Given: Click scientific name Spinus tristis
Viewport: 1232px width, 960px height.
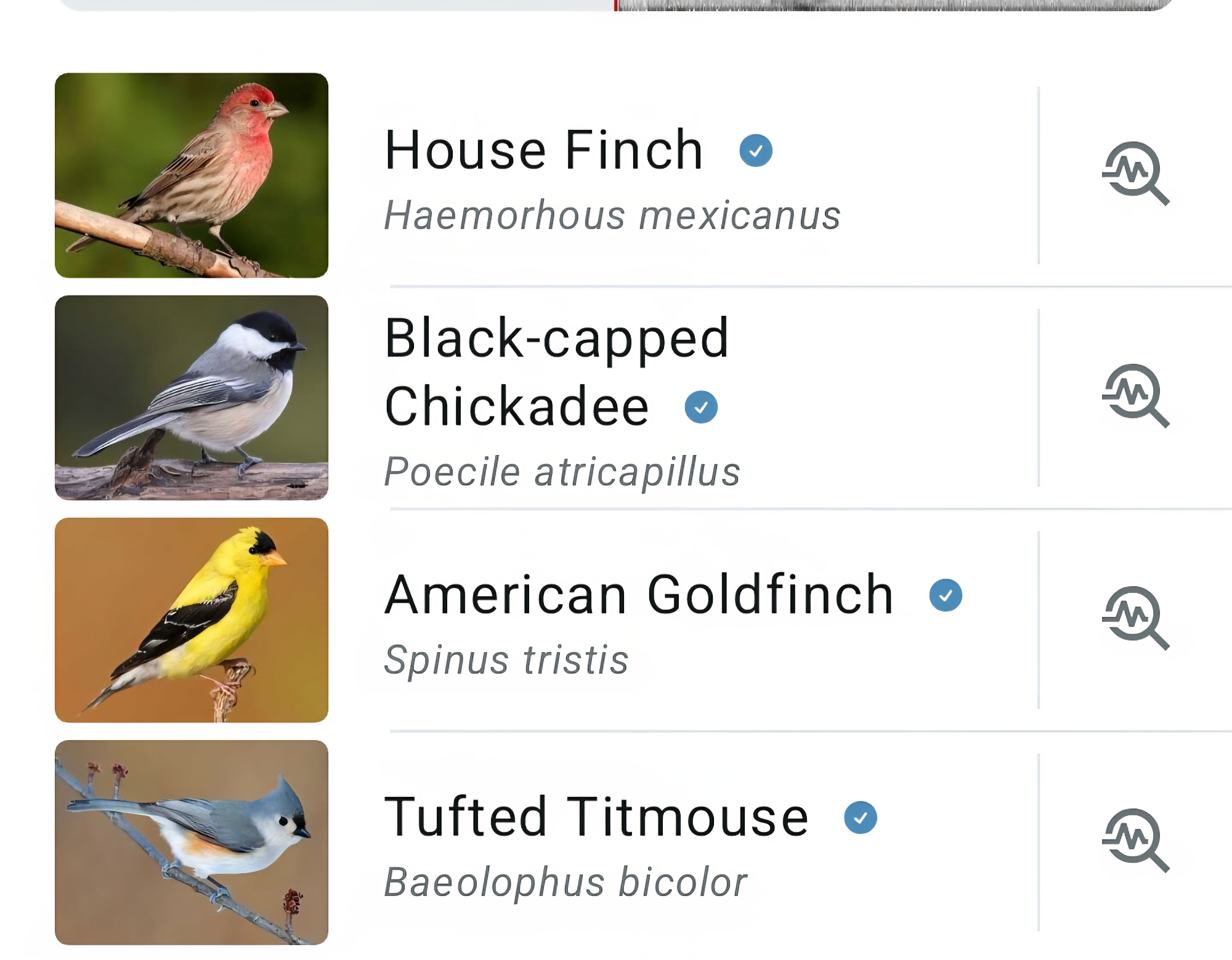Looking at the screenshot, I should (x=506, y=660).
